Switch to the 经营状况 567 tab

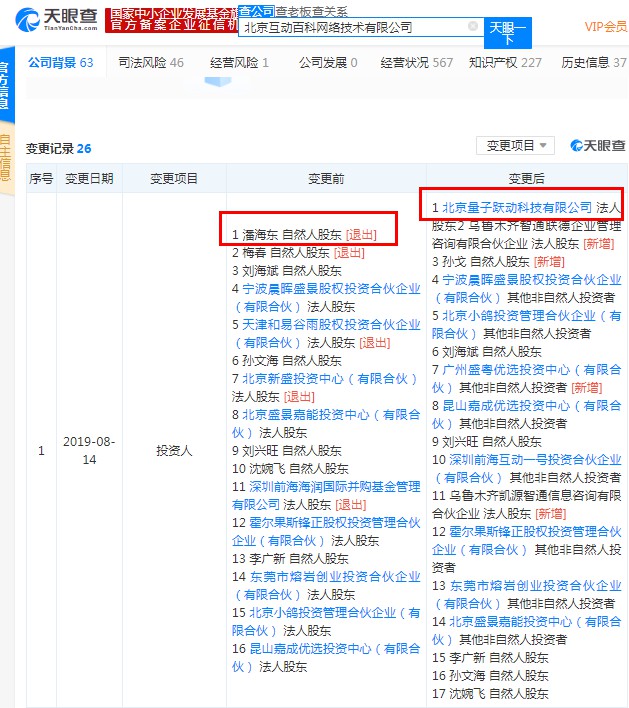tap(416, 63)
